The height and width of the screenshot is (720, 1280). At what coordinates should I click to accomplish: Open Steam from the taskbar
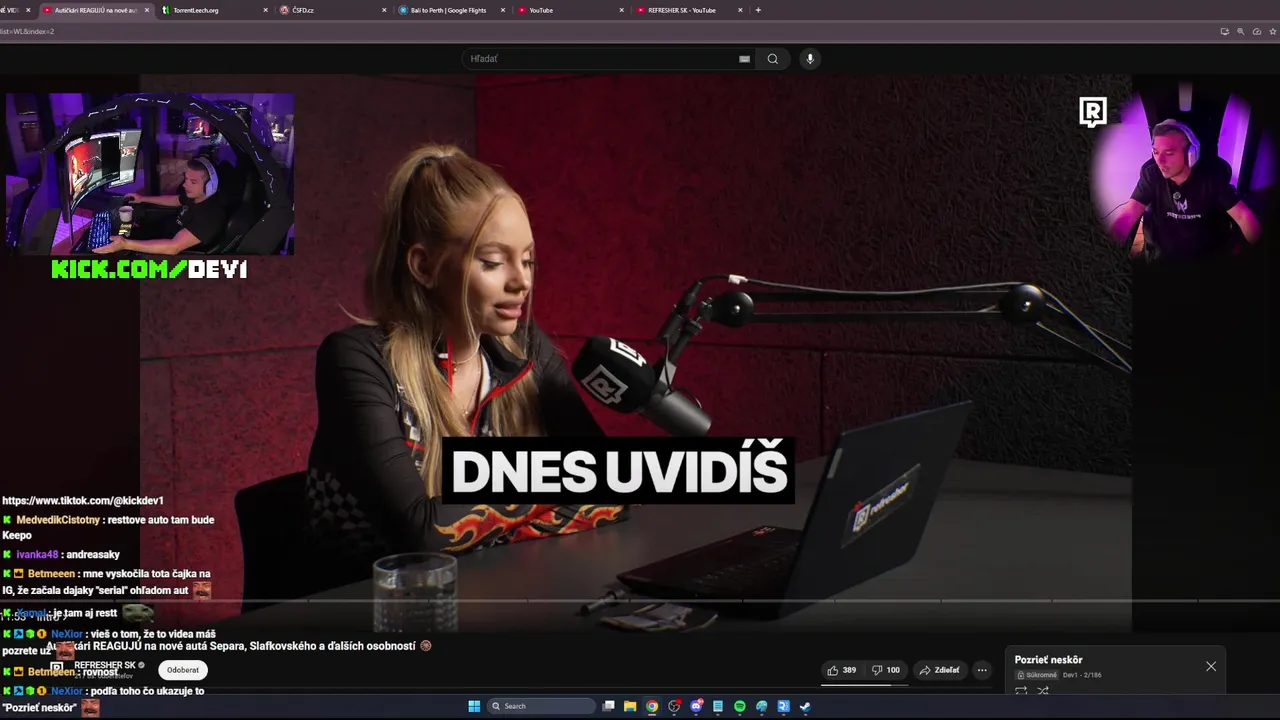pyautogui.click(x=805, y=706)
